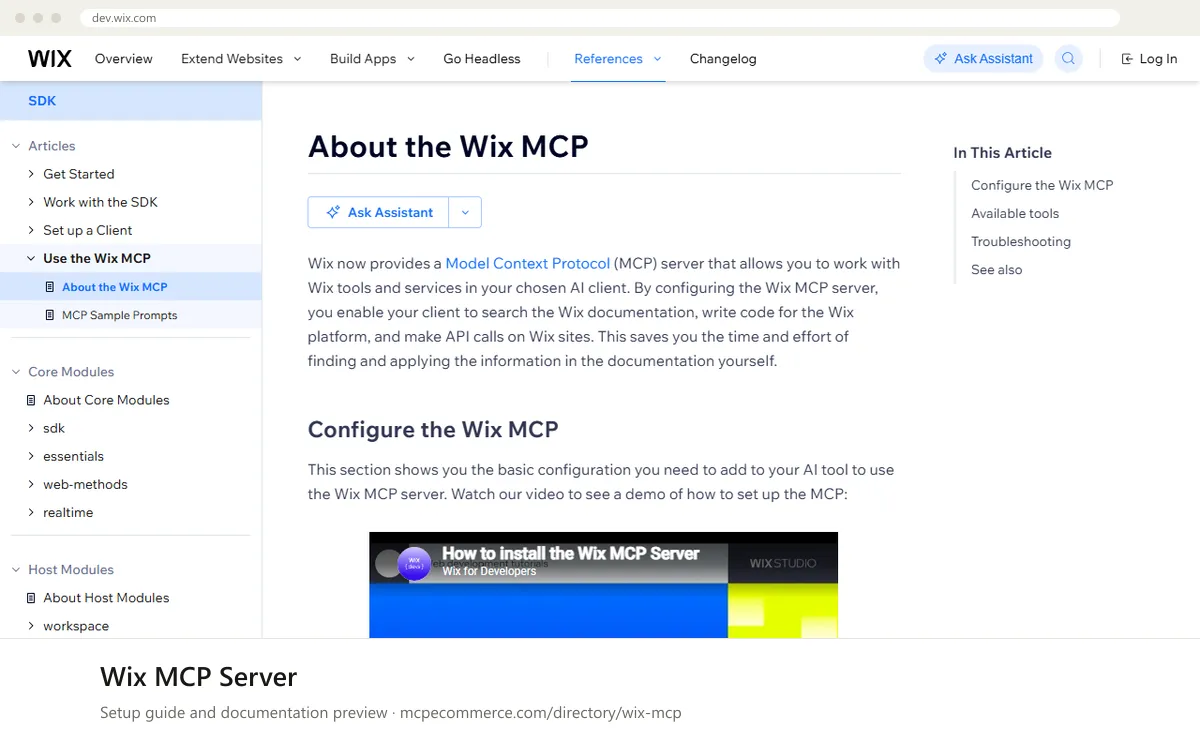The height and width of the screenshot is (750, 1200).
Task: Open the Go Headless page
Action: (x=482, y=59)
